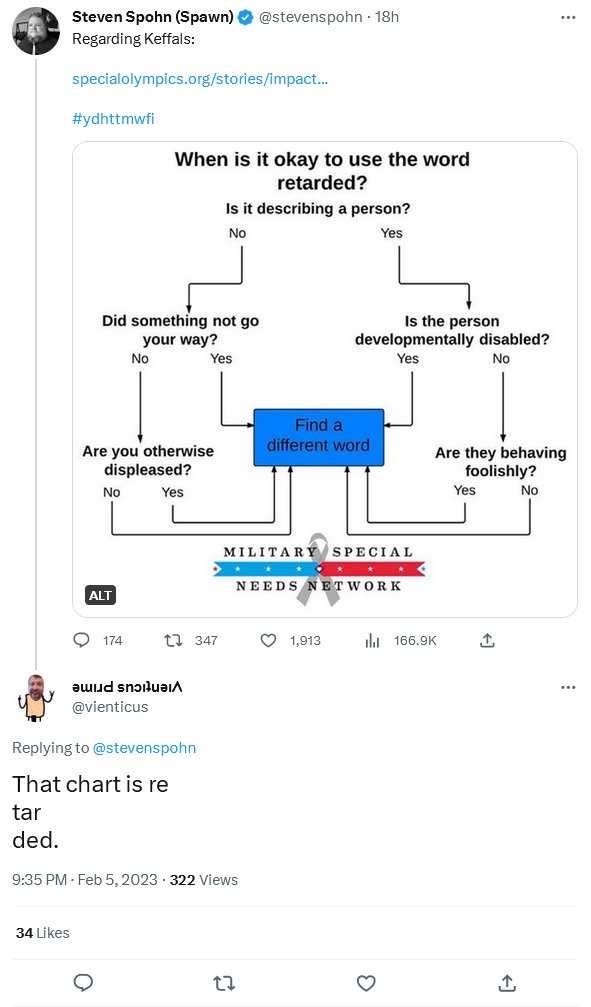Share the vienticus reply with bottom share icon
The height and width of the screenshot is (1007, 591).
[507, 983]
